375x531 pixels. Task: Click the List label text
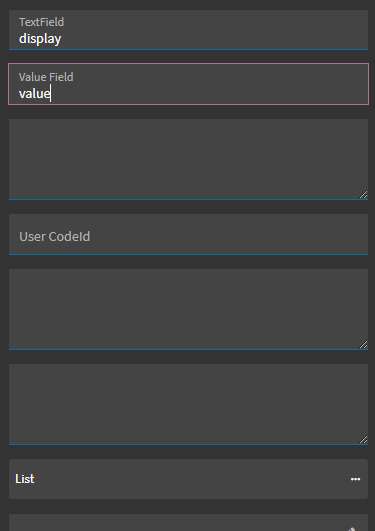pos(25,479)
